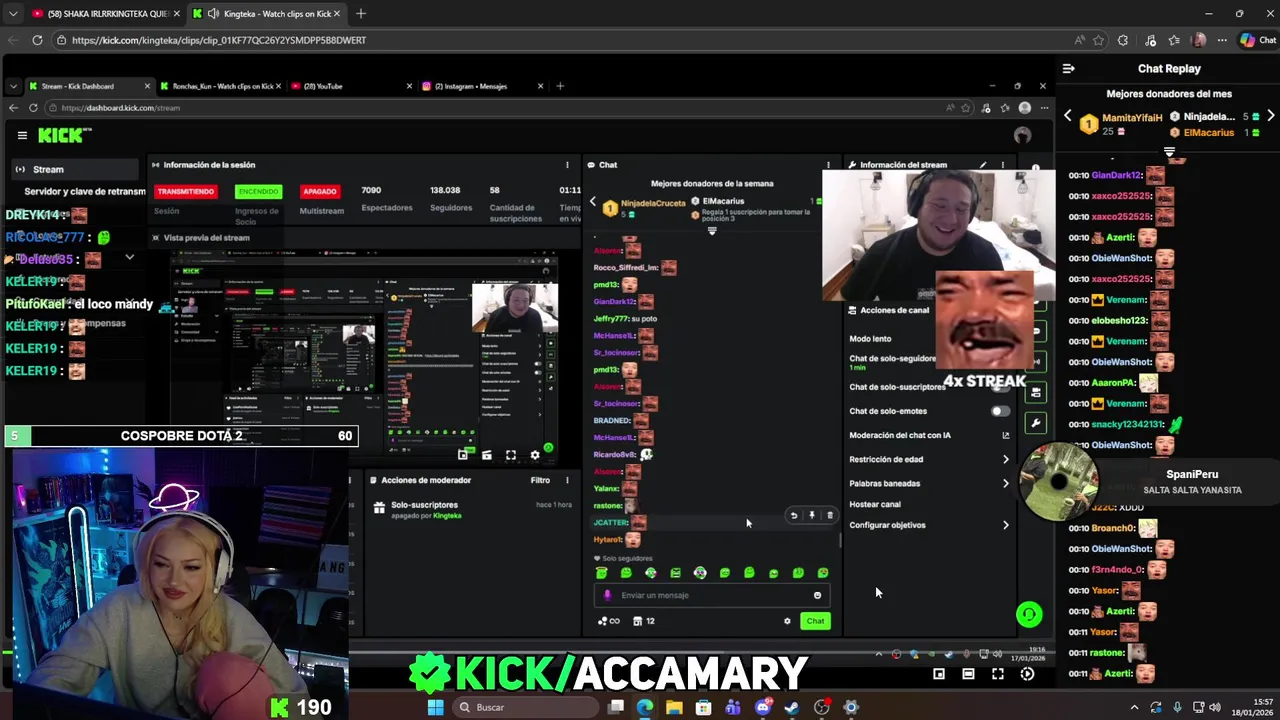Click the stream preview thumbnail

tap(363, 356)
